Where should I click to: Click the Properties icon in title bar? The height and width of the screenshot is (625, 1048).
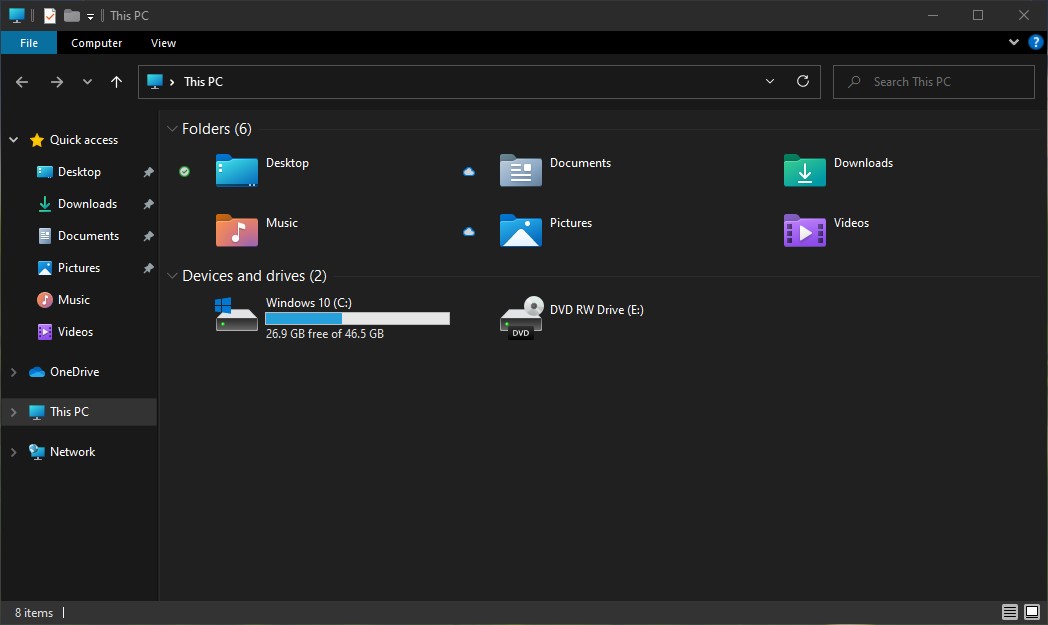(x=49, y=15)
